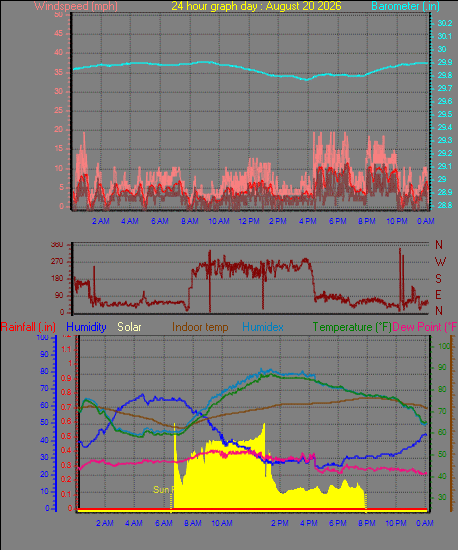The image size is (458, 550).
Task: Click the Rainfall (.in) legend label
Action: 28,327
